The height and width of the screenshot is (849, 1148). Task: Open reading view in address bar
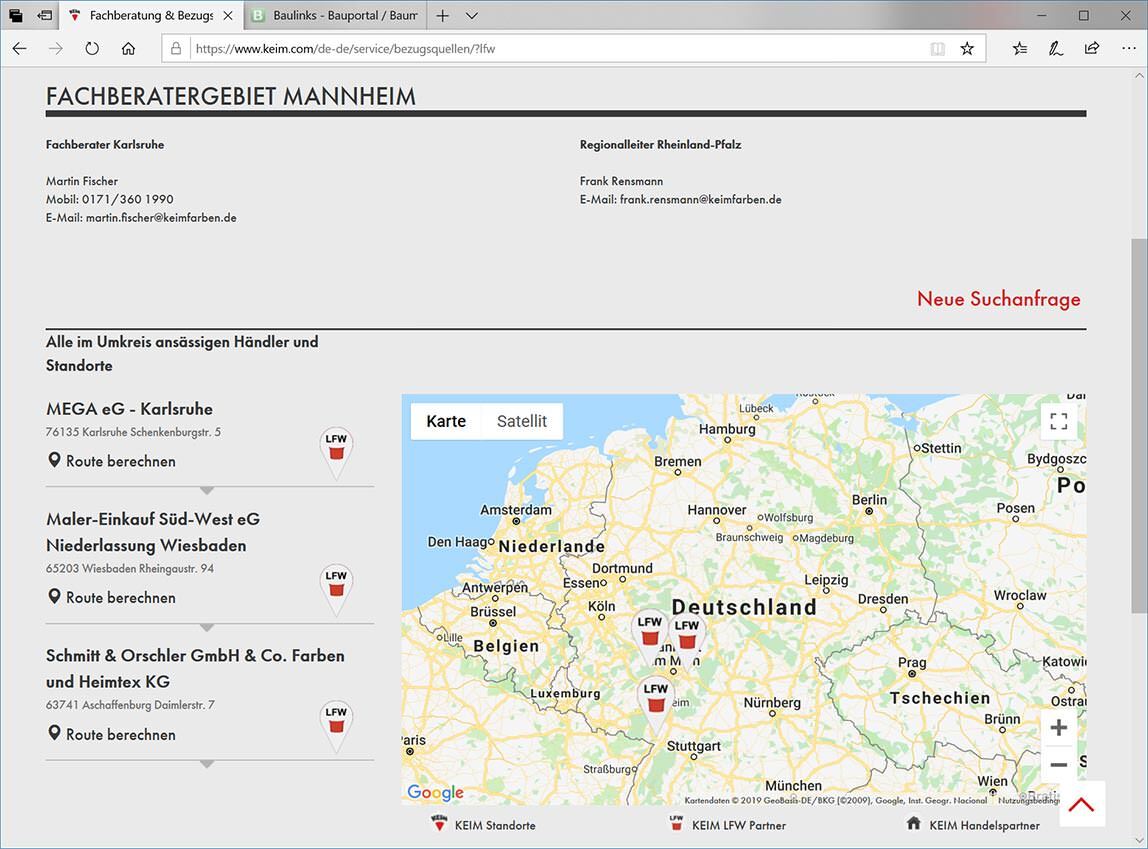tap(937, 49)
